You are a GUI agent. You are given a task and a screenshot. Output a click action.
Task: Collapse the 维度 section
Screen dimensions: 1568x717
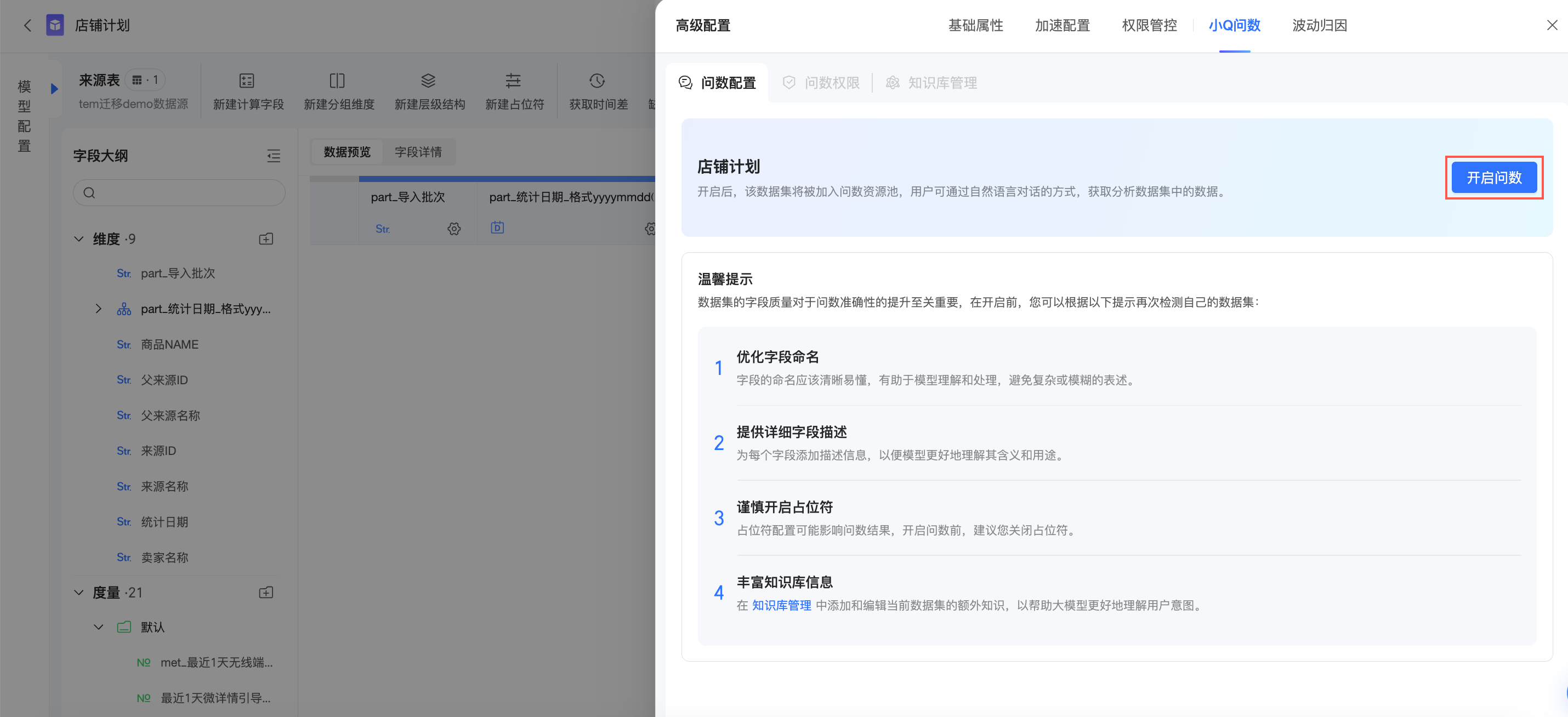79,238
